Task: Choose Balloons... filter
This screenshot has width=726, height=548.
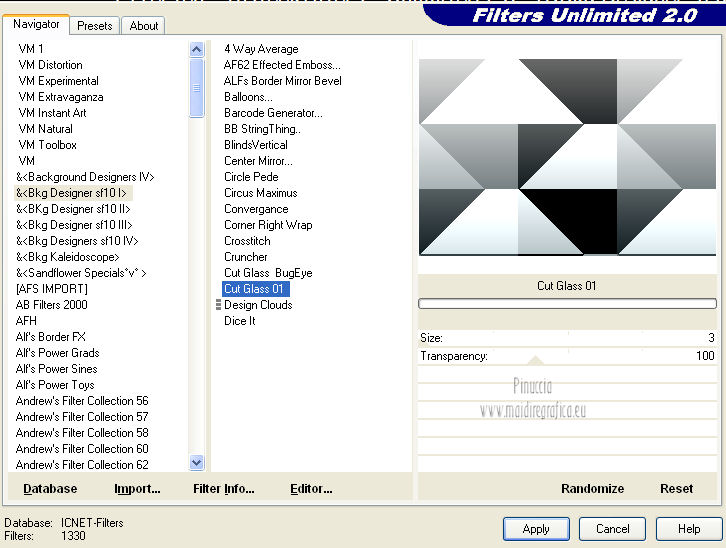Action: [x=248, y=97]
